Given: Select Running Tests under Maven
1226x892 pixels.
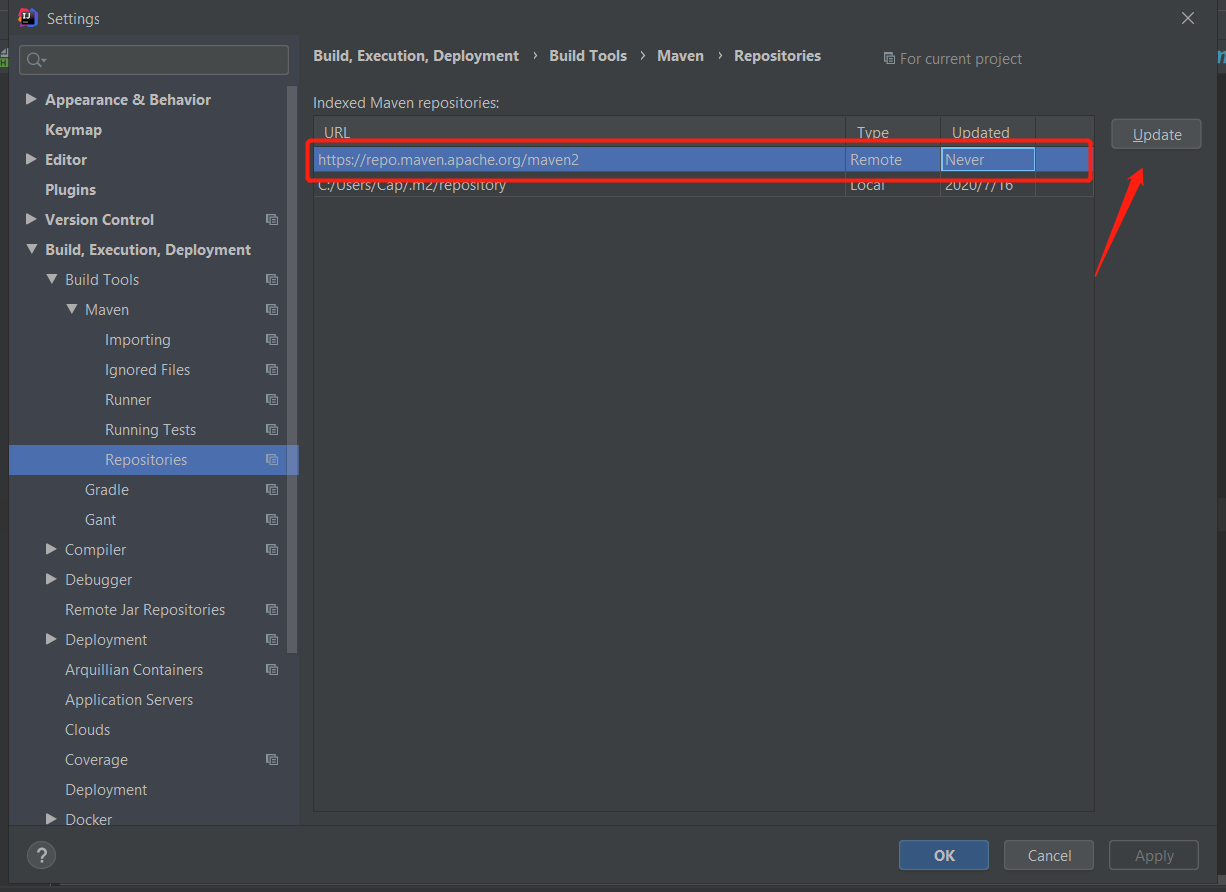Looking at the screenshot, I should tap(150, 430).
